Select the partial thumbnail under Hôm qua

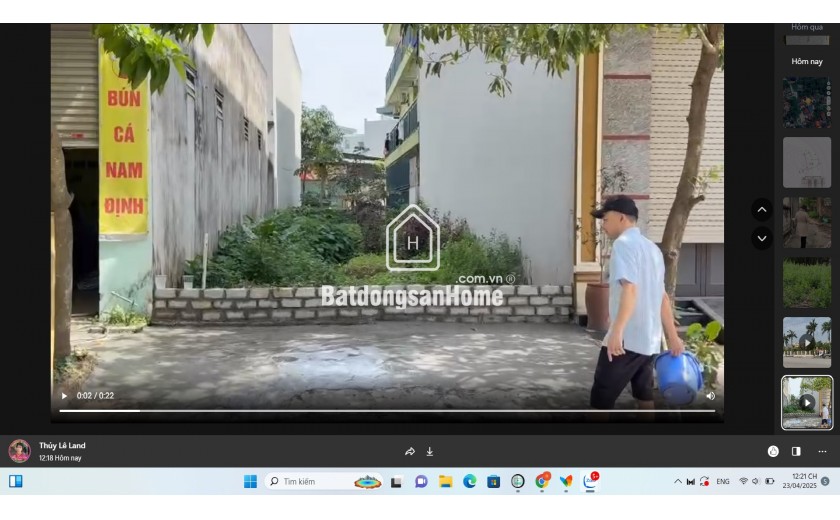(x=807, y=40)
